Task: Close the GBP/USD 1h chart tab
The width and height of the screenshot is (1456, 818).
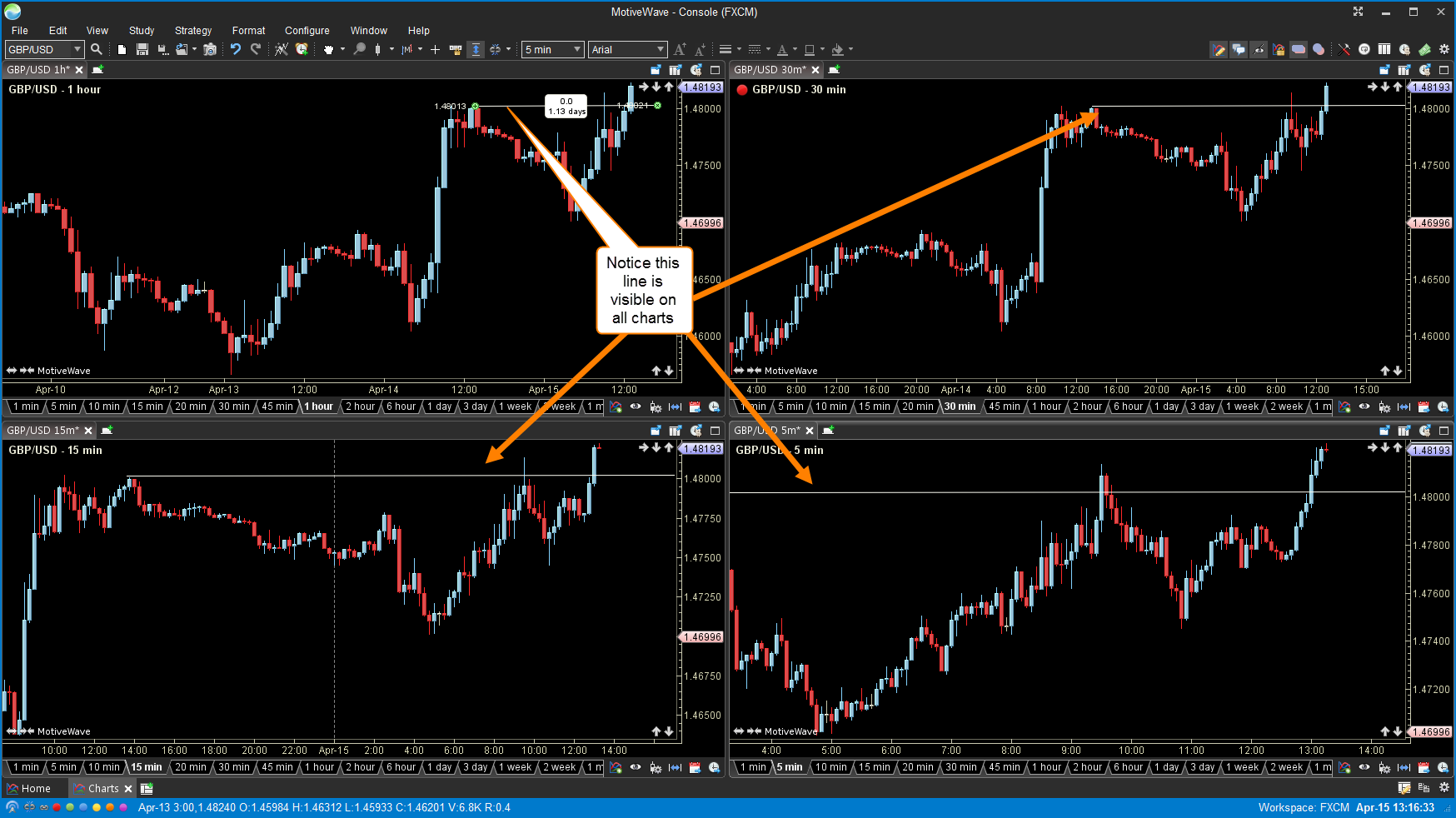Action: [79, 70]
